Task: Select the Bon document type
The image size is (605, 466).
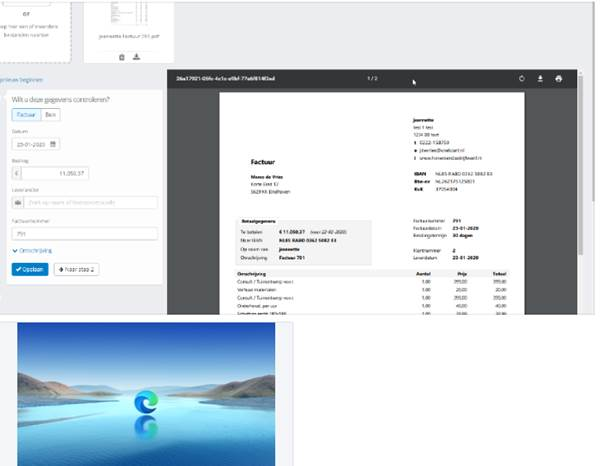Action: 50,115
